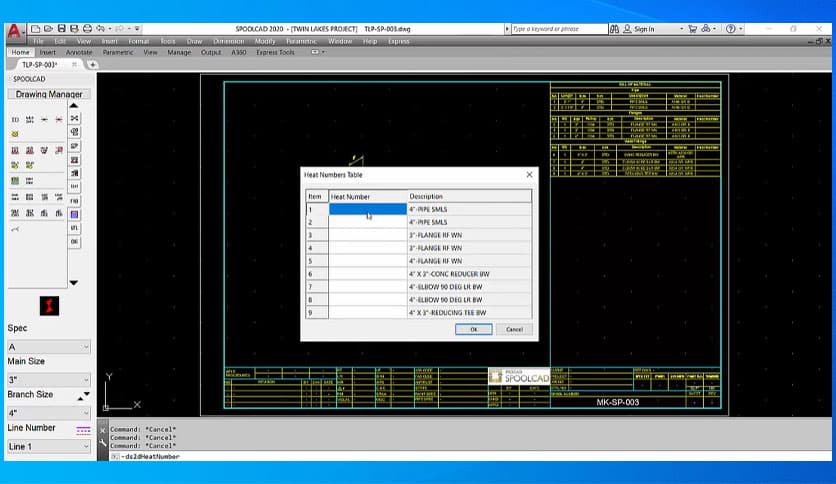This screenshot has height=484, width=836.
Task: Close the Heat Numbers Table dialog
Action: click(x=529, y=175)
